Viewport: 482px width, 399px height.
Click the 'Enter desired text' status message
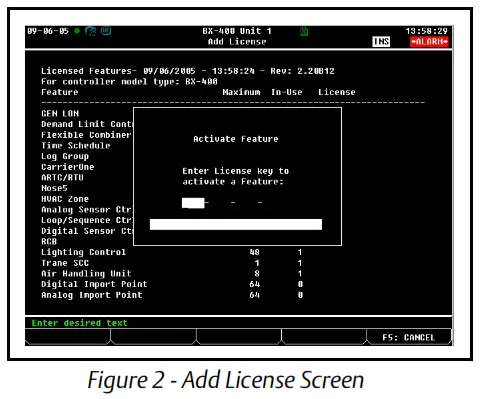click(79, 323)
